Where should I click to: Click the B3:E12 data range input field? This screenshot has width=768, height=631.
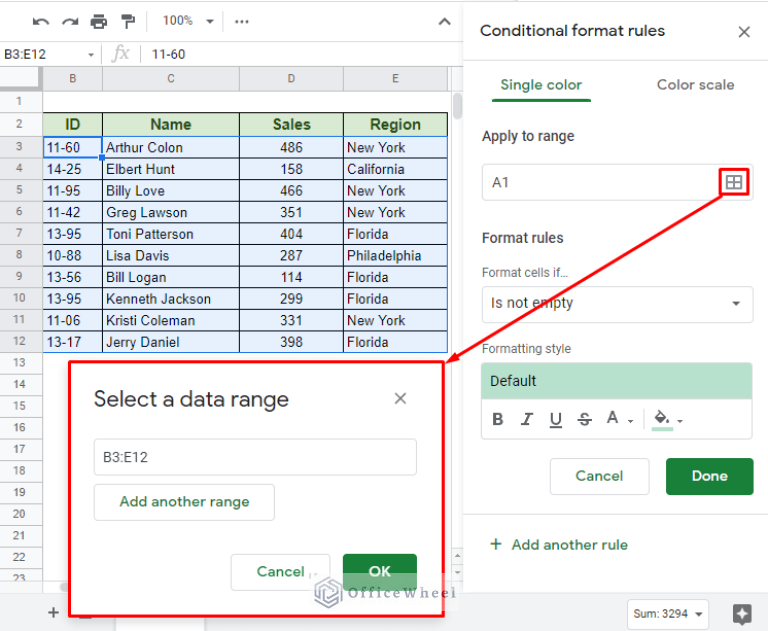(x=255, y=457)
